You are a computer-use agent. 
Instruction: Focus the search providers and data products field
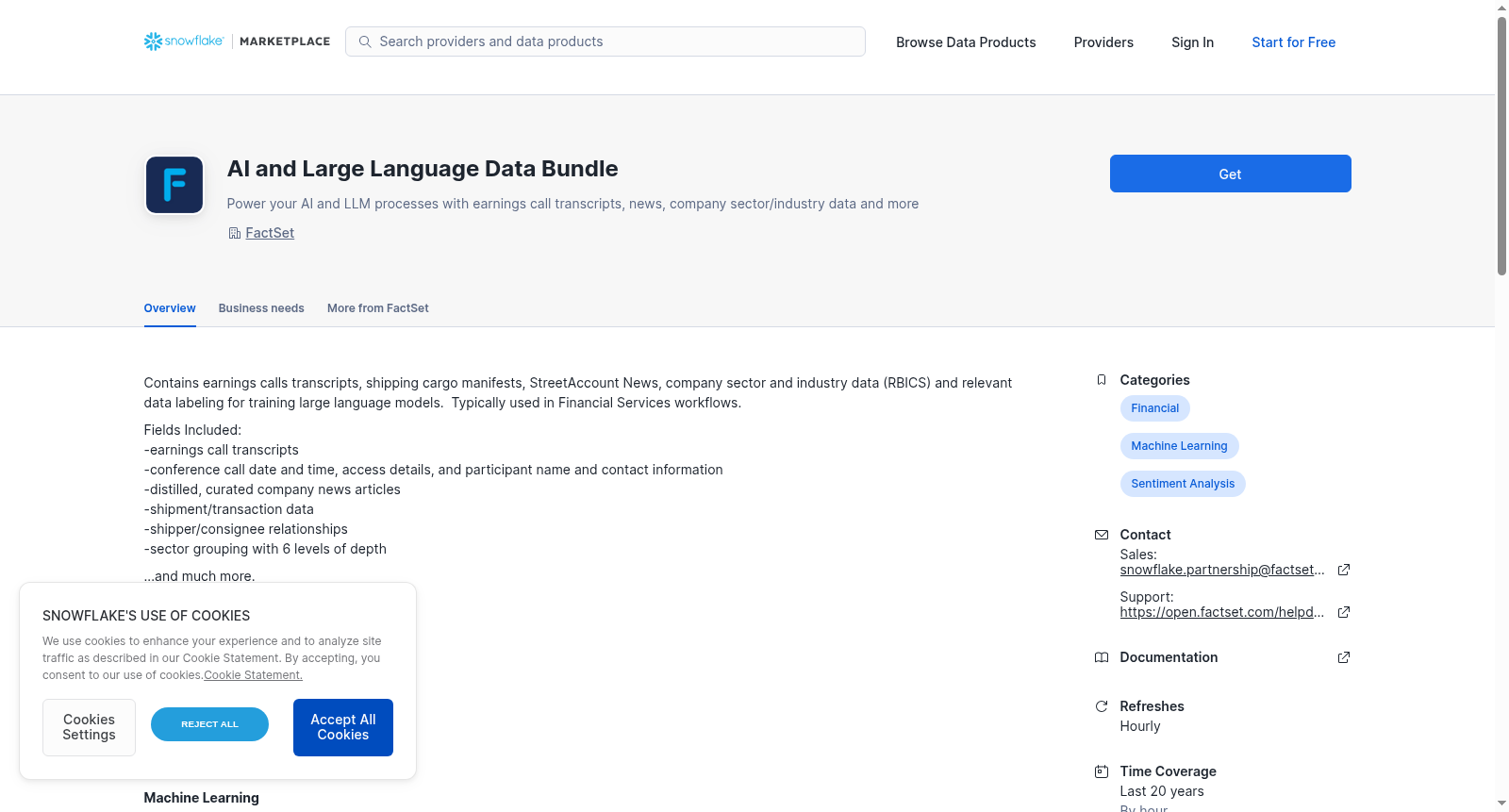[605, 41]
